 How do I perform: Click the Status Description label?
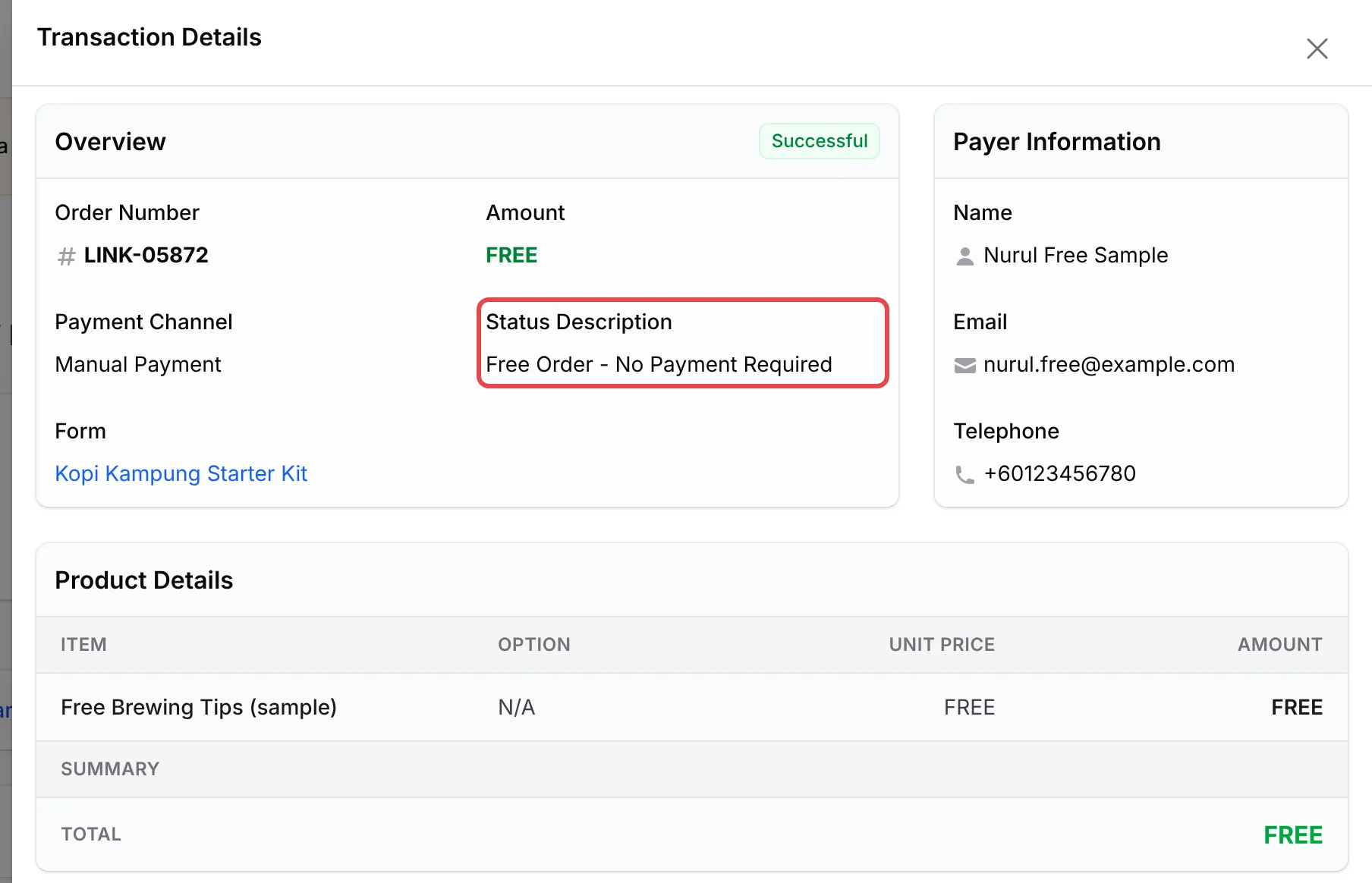(579, 322)
